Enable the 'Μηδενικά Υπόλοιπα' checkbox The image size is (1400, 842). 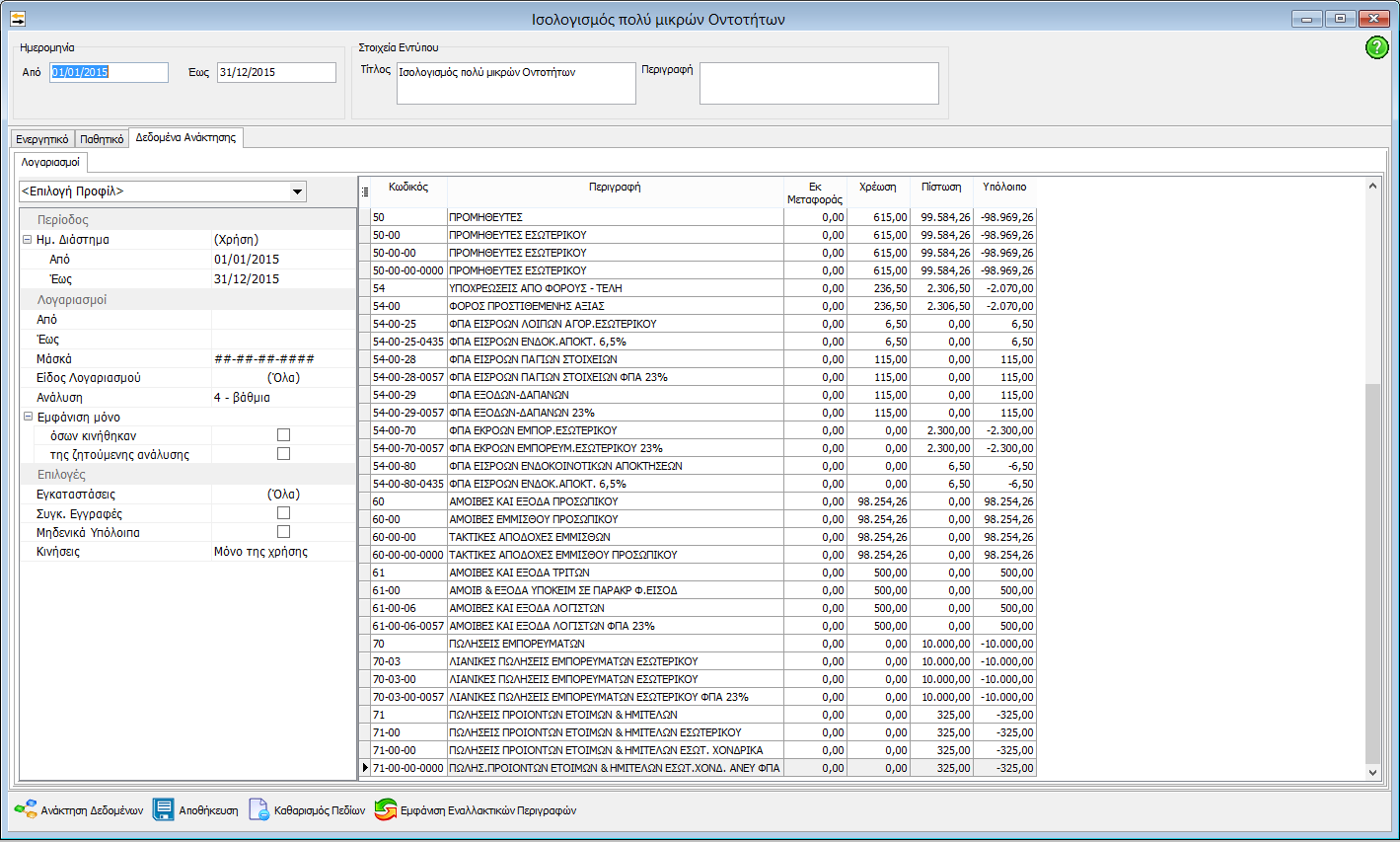click(x=283, y=532)
